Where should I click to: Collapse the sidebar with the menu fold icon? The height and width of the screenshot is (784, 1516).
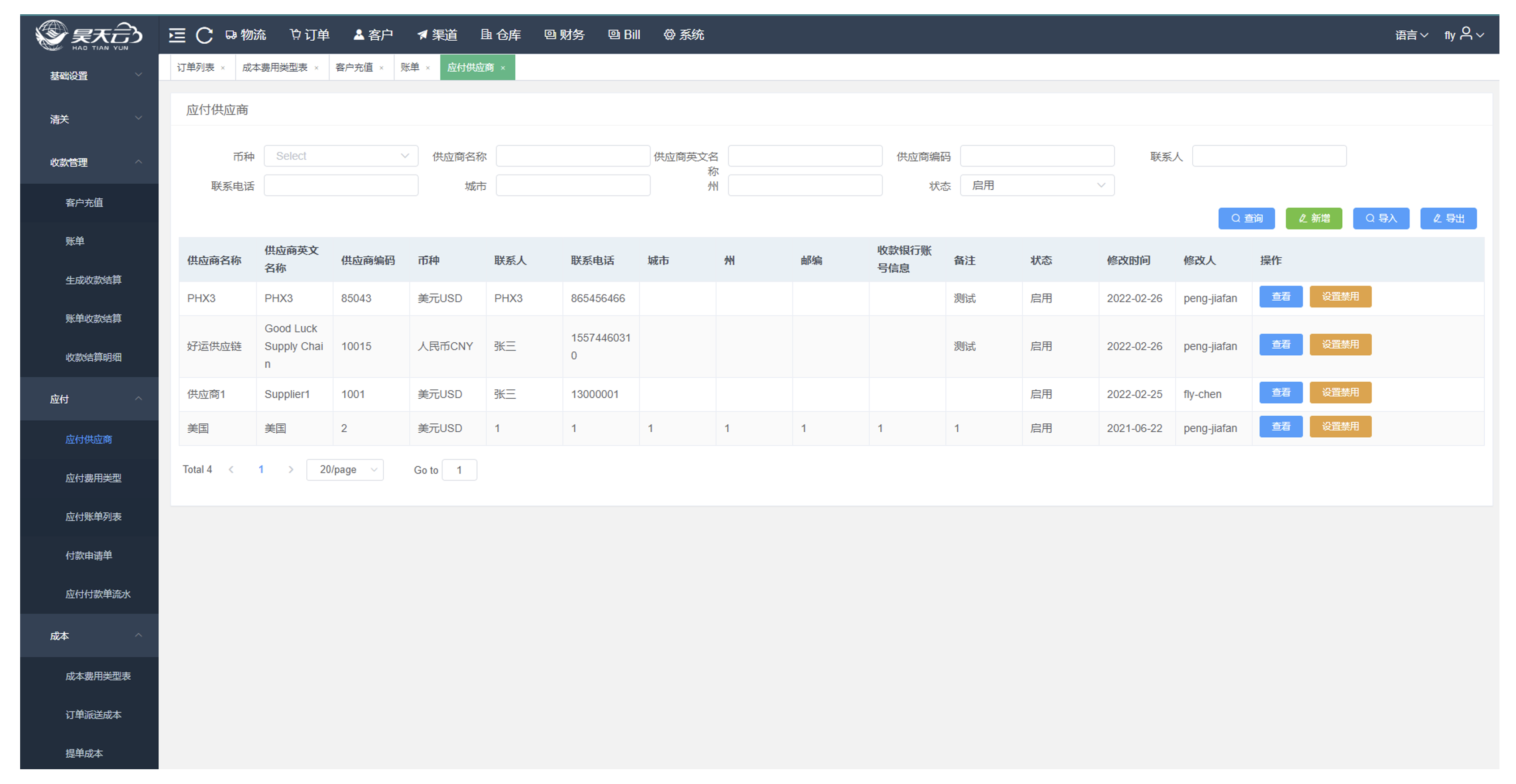(177, 35)
